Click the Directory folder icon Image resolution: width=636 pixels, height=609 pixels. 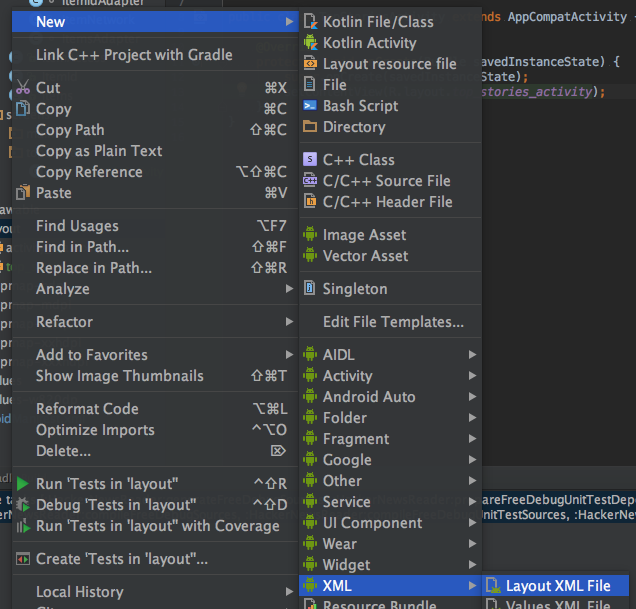310,126
